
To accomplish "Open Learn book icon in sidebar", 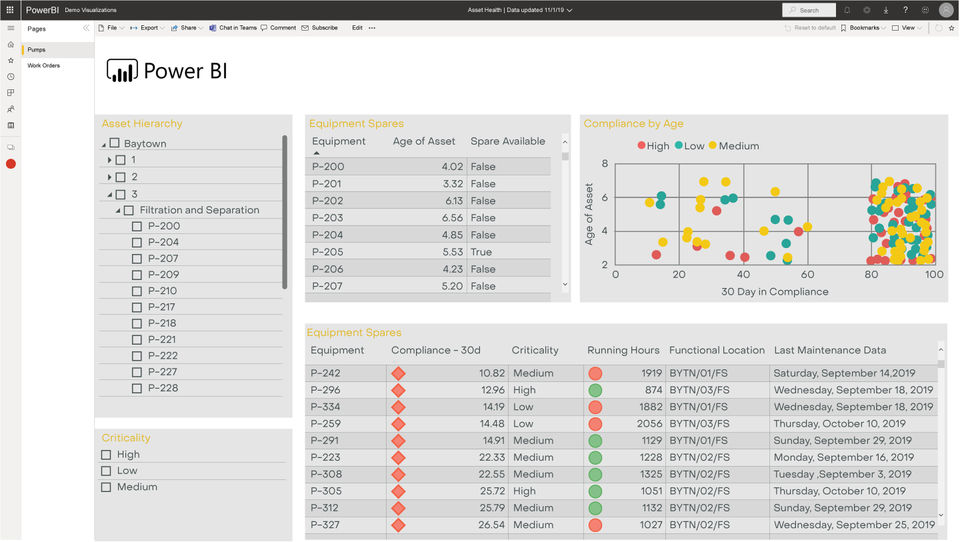I will click(10, 126).
